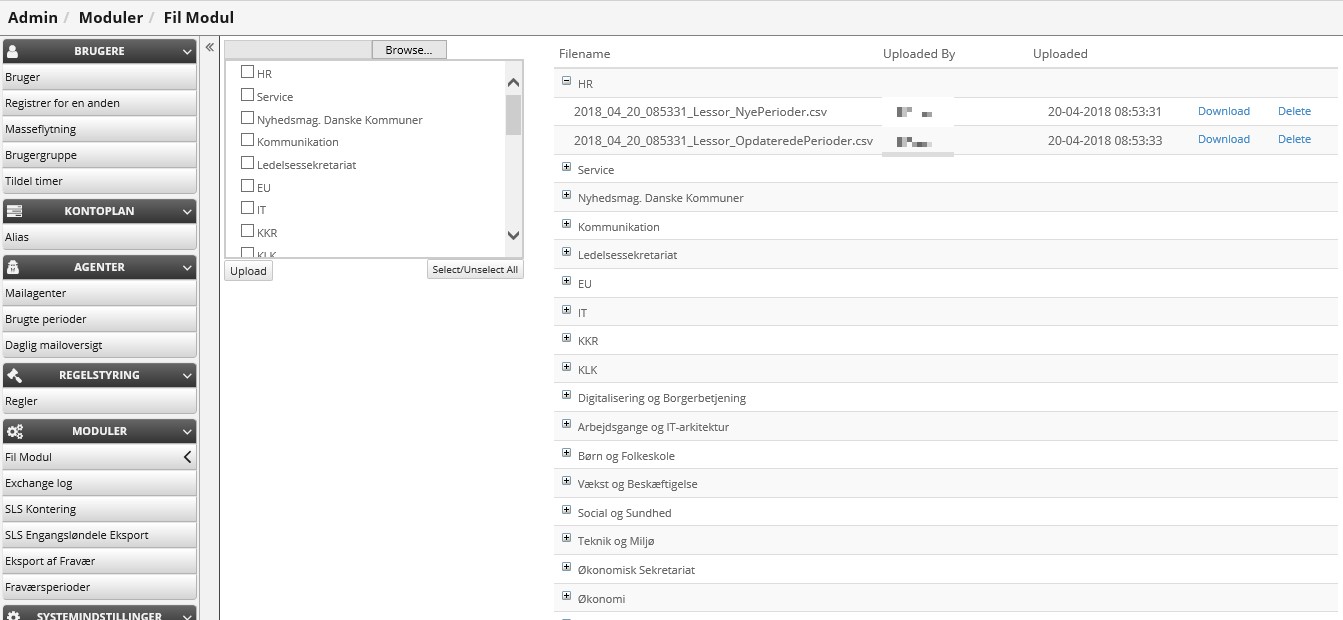Screen dimensions: 1343x620
Task: Click the Select/Unselect All button
Action: click(474, 270)
